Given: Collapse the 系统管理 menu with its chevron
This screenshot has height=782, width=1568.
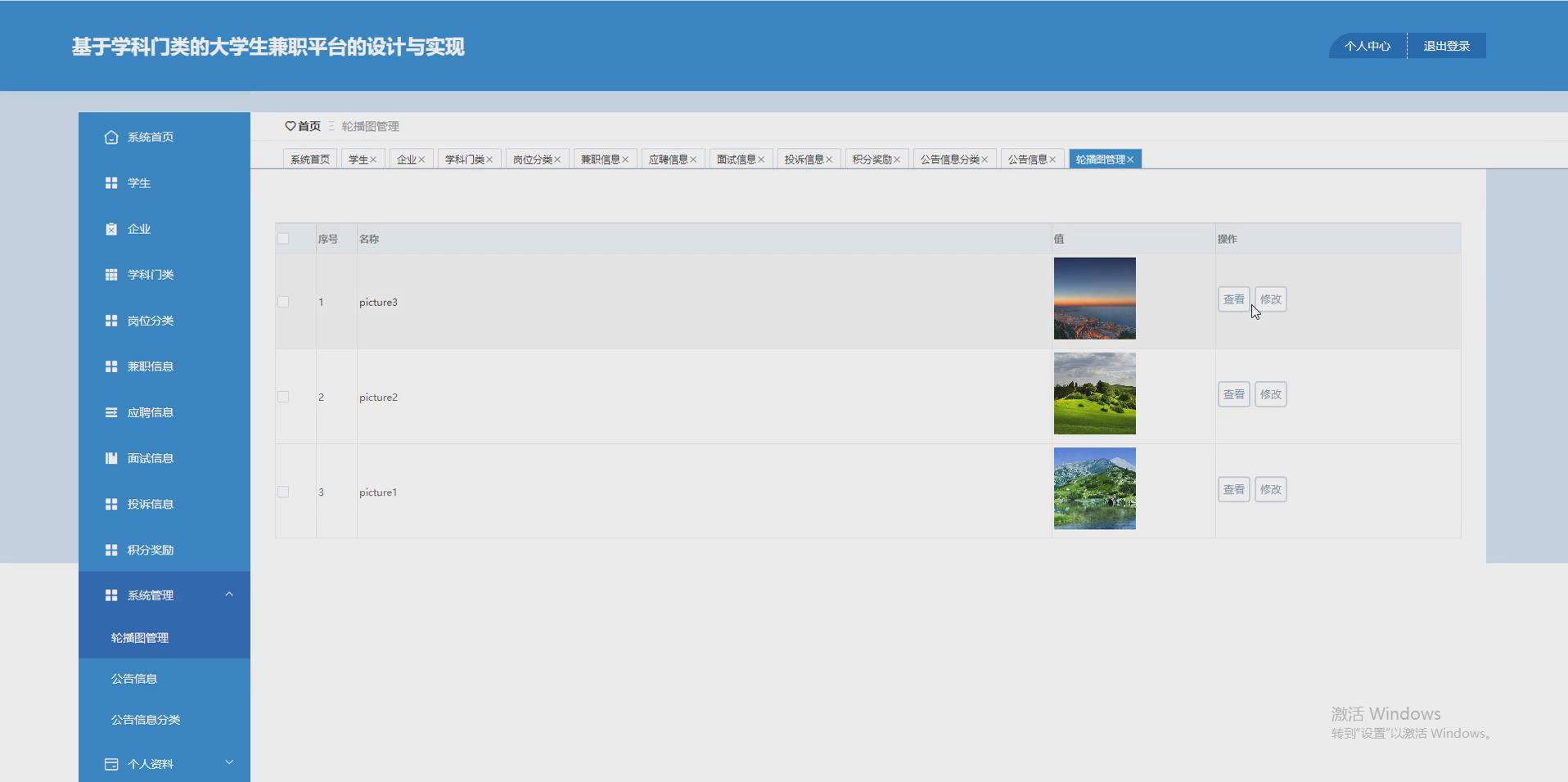Looking at the screenshot, I should [x=229, y=594].
